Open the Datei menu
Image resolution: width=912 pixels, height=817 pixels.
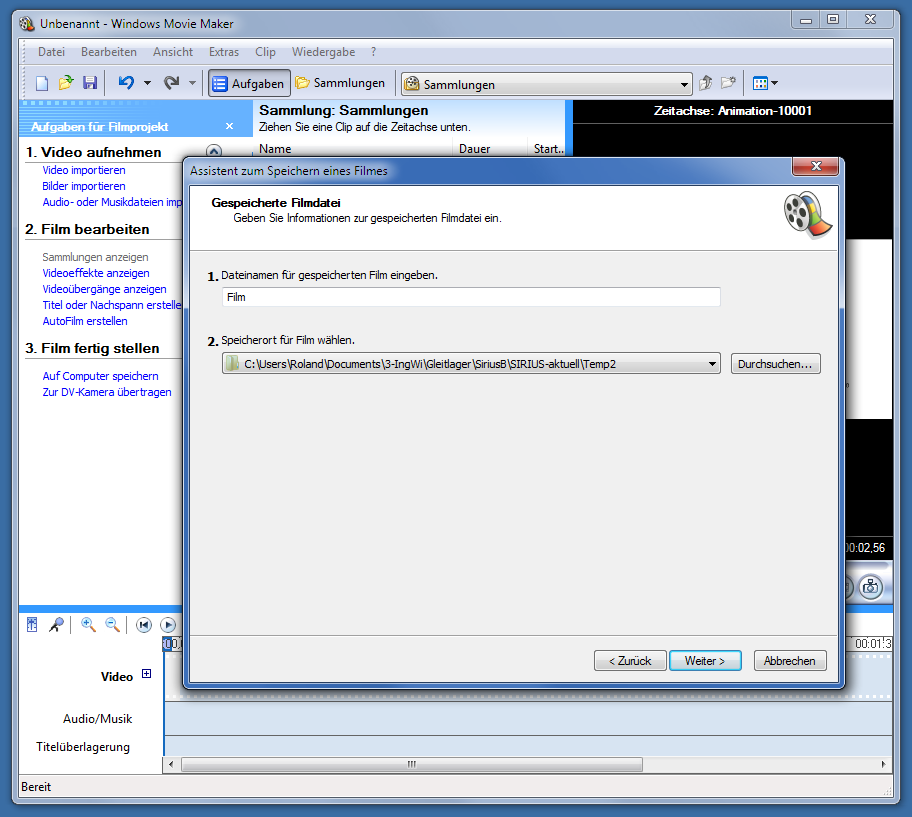(x=51, y=52)
